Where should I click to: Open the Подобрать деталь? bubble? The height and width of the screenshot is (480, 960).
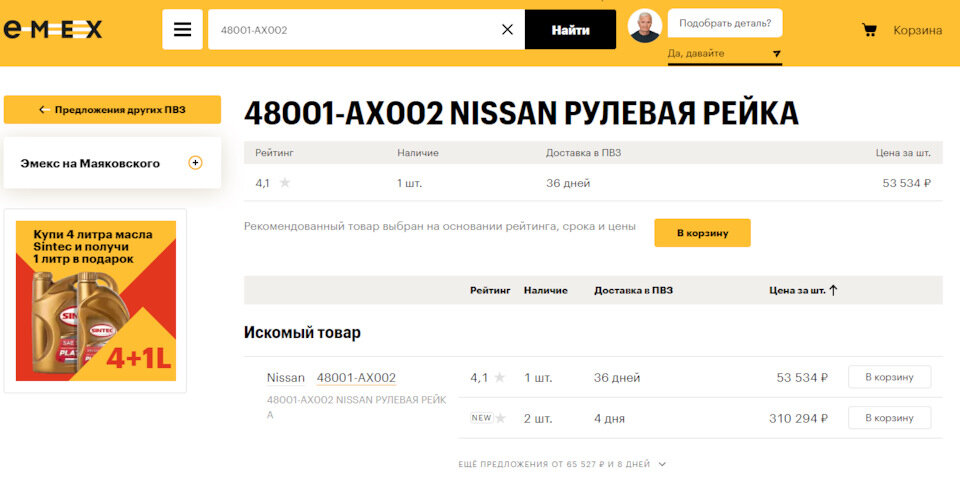[x=725, y=23]
